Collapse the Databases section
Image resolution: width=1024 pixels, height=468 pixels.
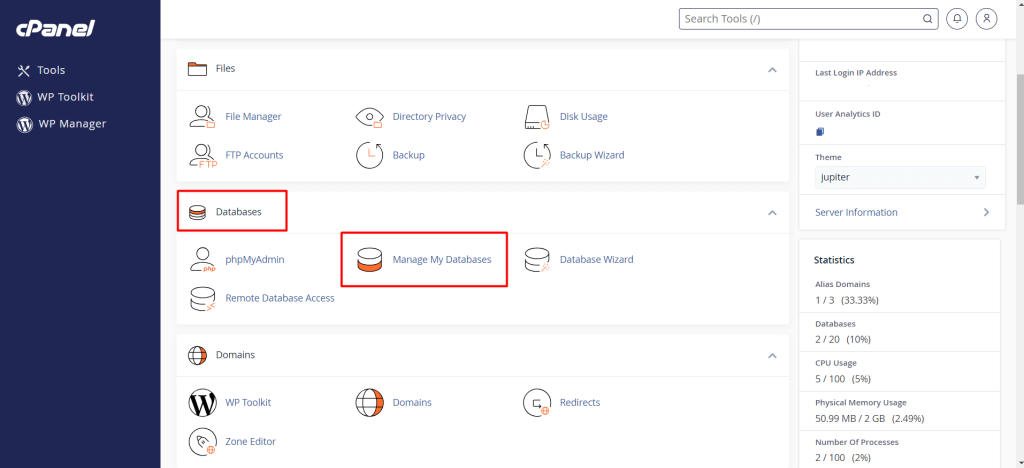coord(773,213)
